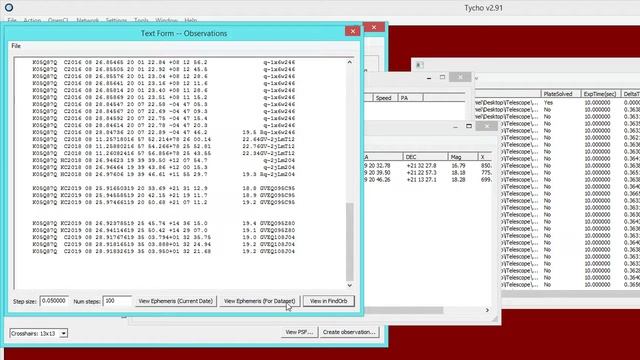Open the Crosshairs 13x13 dropdown
The width and height of the screenshot is (640, 360).
[63, 333]
